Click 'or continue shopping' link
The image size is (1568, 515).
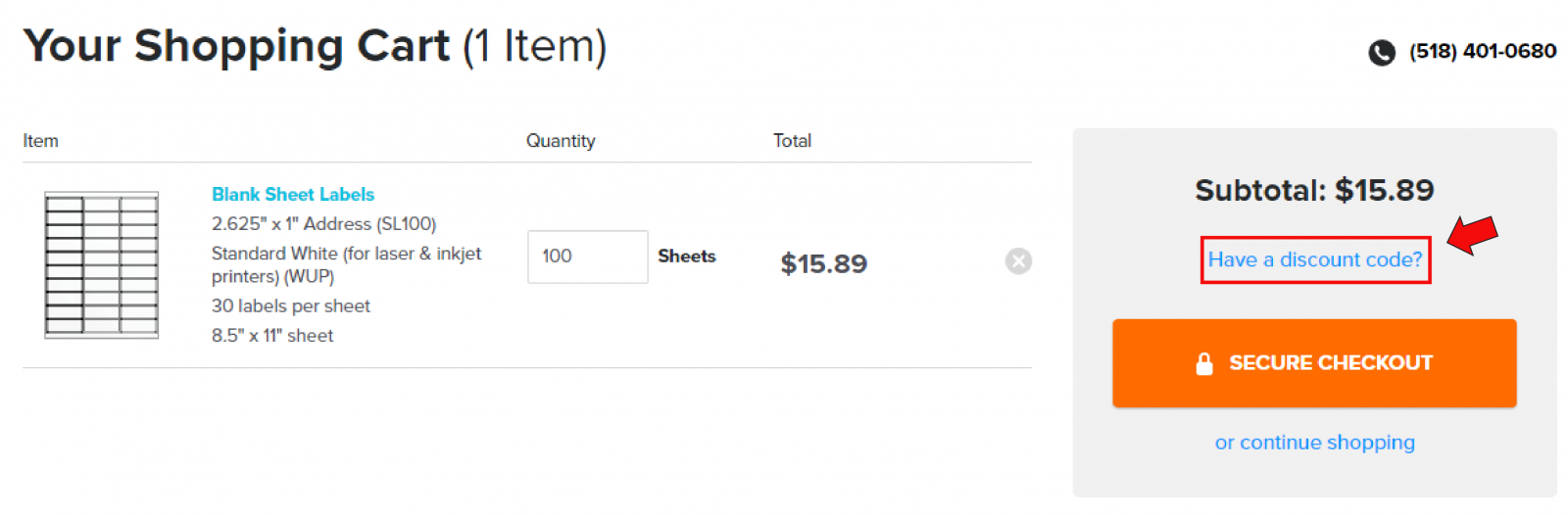pyautogui.click(x=1314, y=443)
